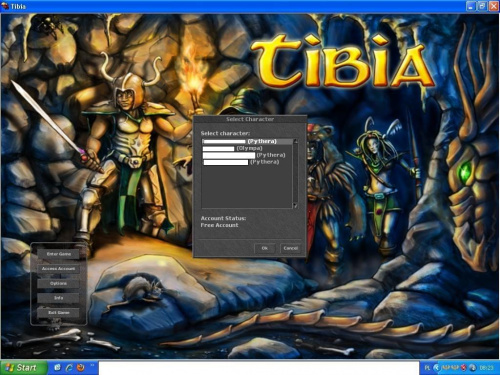Image resolution: width=500 pixels, height=375 pixels.
Task: Click the character list scroll down arrow
Action: tap(295, 206)
